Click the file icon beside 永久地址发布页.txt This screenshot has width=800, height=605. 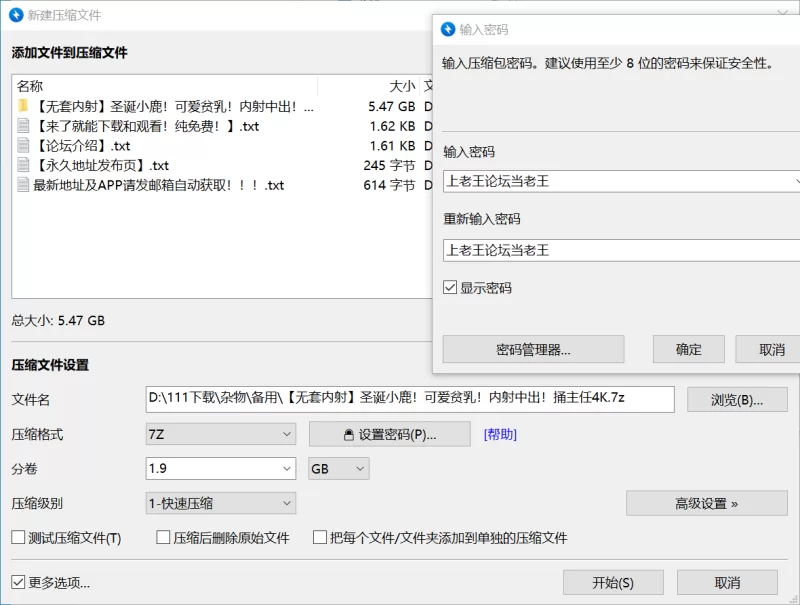point(24,166)
